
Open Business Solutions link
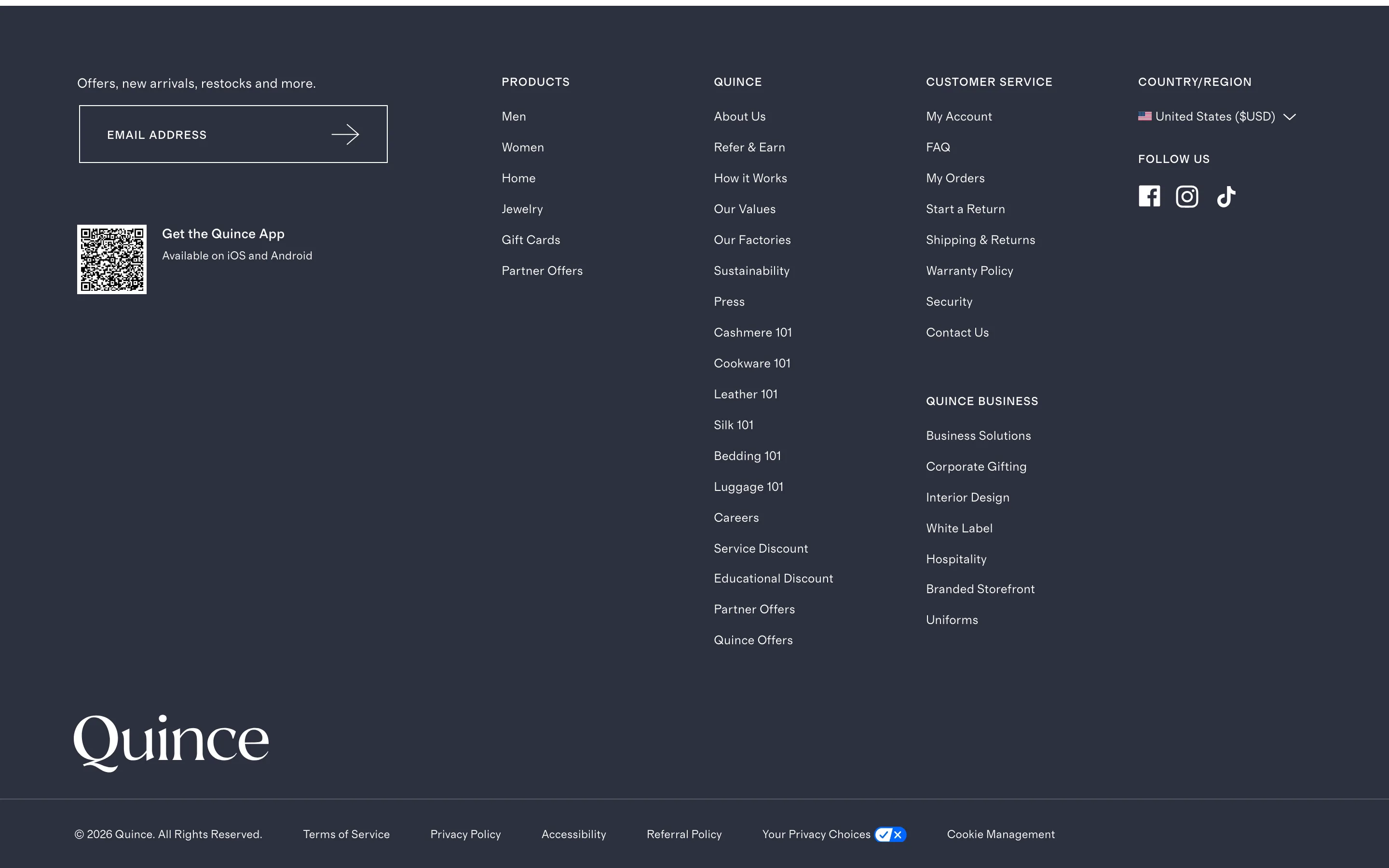coord(978,436)
